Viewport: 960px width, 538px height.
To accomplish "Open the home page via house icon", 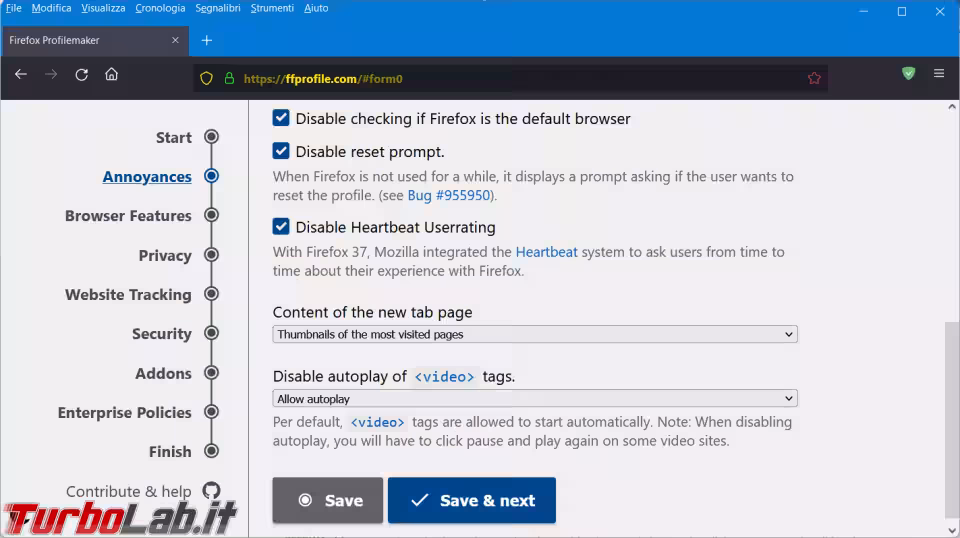I will [x=111, y=74].
